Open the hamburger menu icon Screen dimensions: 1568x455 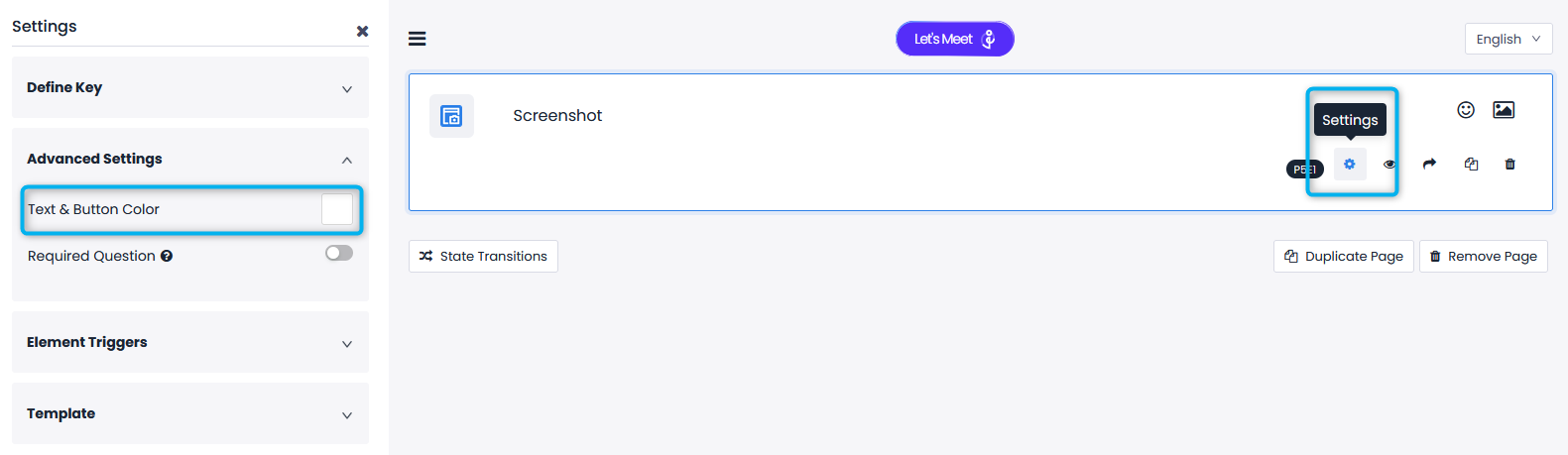[x=418, y=39]
